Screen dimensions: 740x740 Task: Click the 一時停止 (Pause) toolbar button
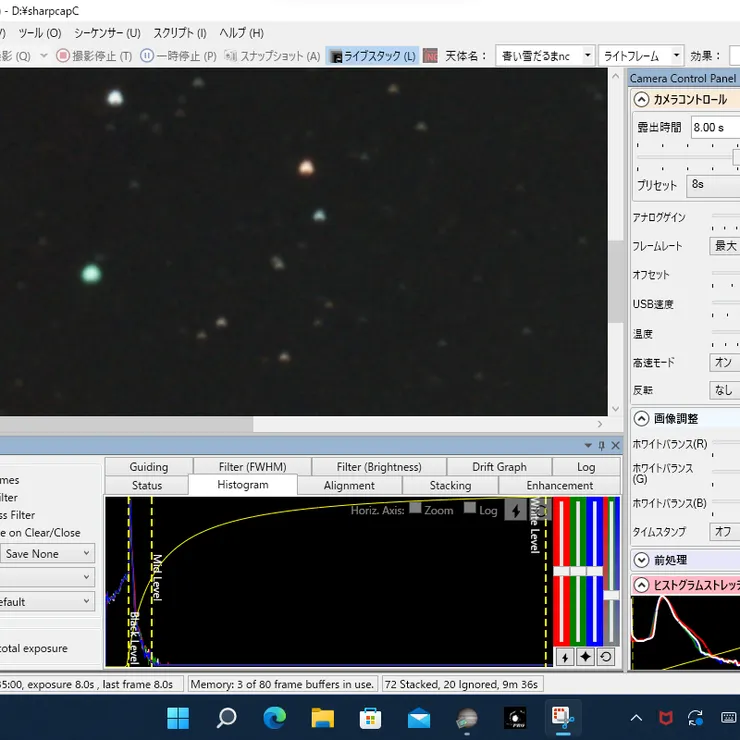pyautogui.click(x=178, y=56)
